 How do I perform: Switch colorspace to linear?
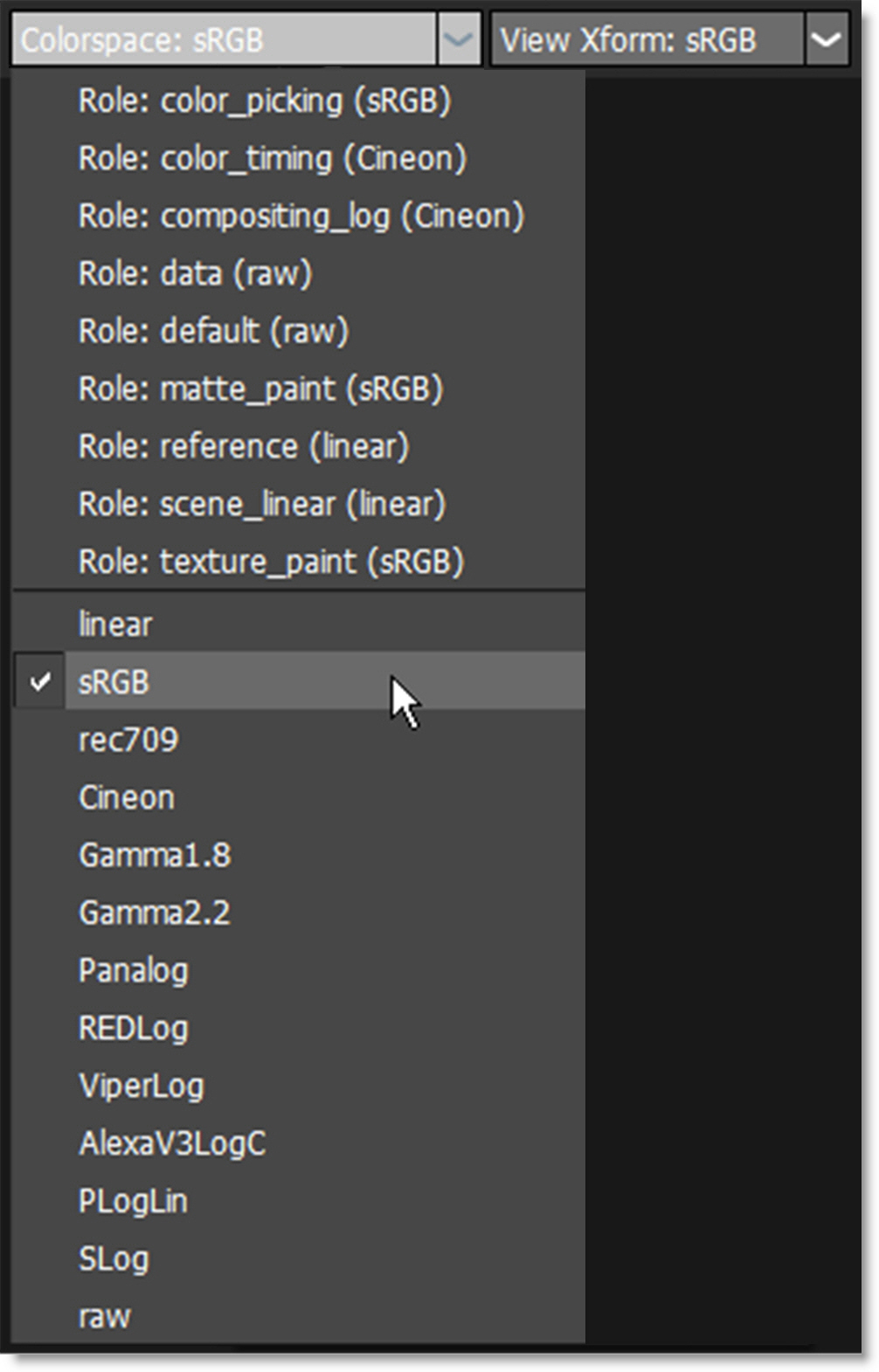[x=115, y=625]
